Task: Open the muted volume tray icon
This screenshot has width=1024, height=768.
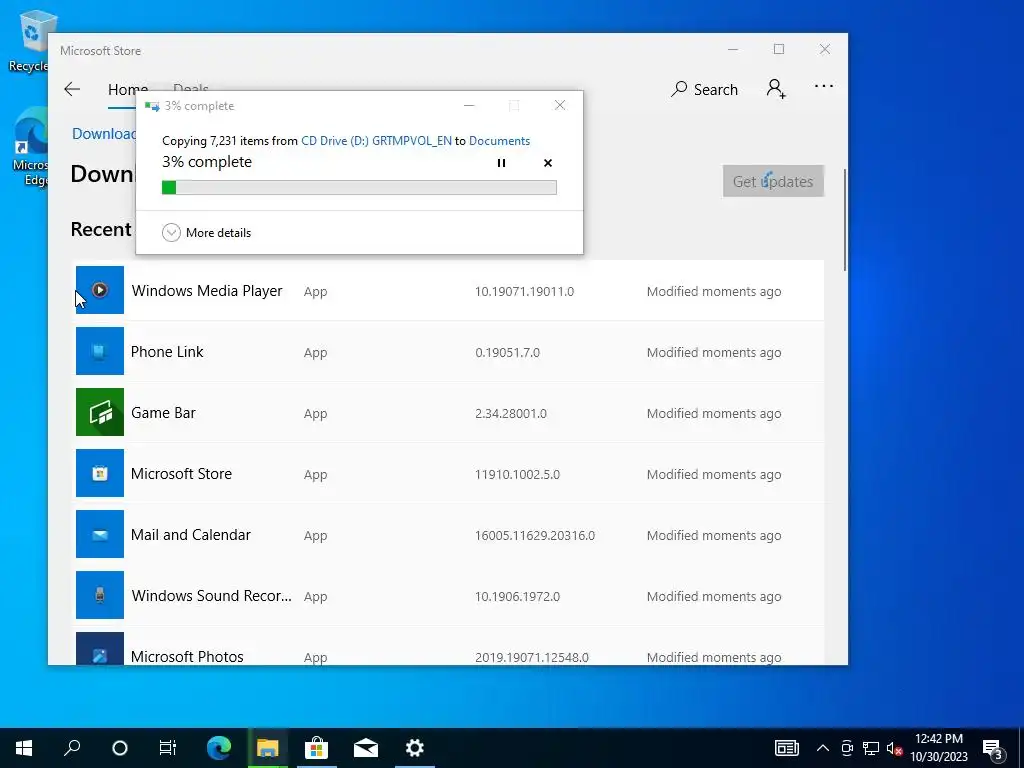Action: click(x=894, y=748)
